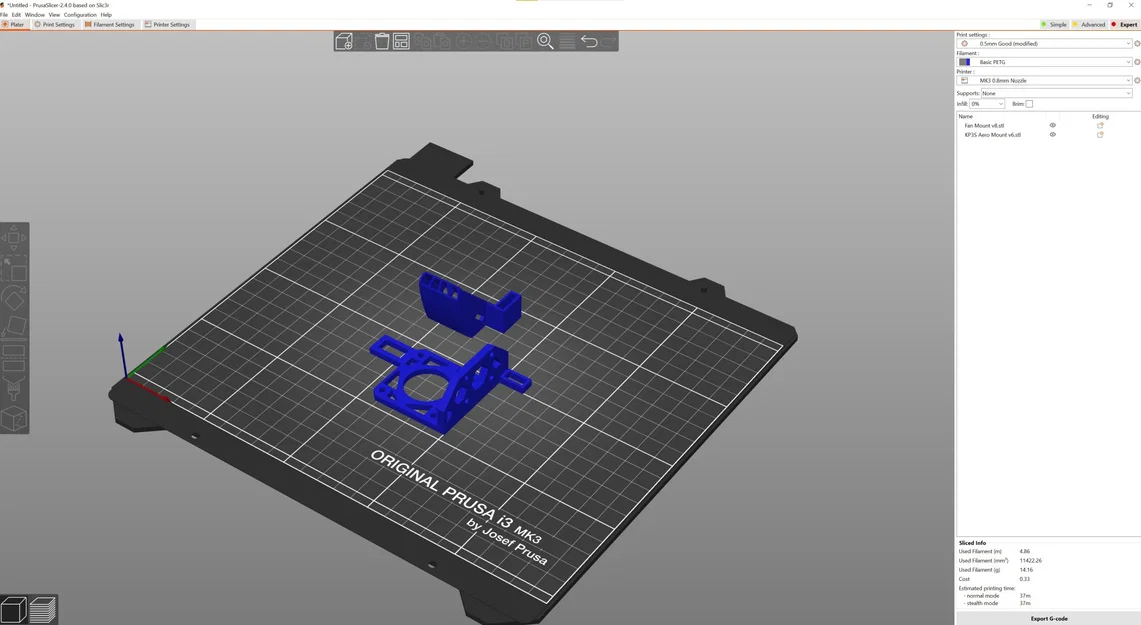1141x625 pixels.
Task: Click the Remove instance minus icon
Action: click(482, 41)
